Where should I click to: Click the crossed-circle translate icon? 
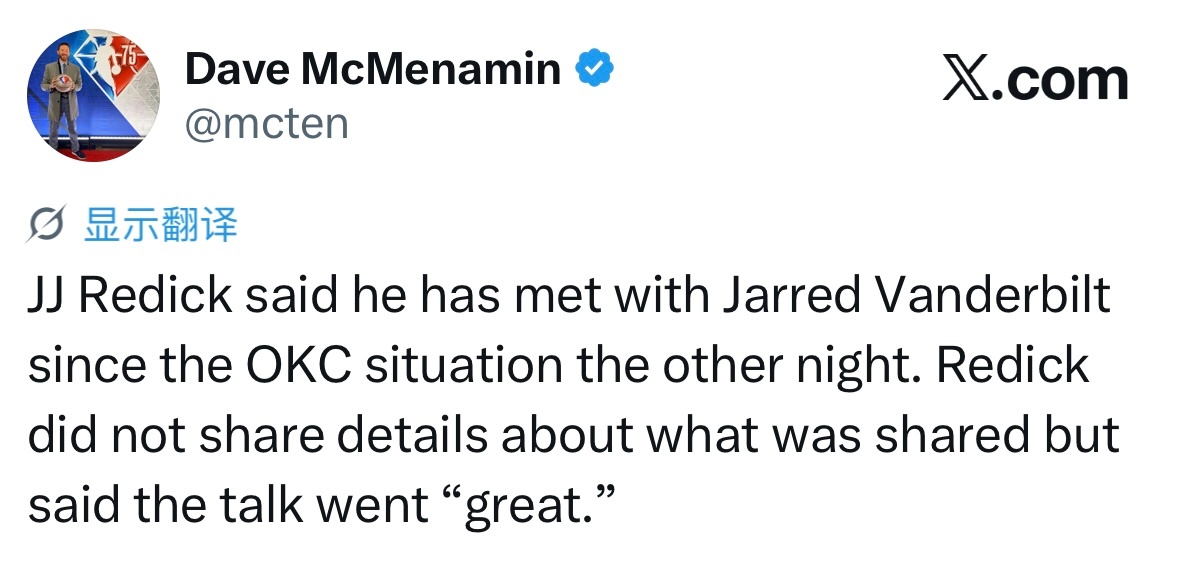(x=50, y=227)
